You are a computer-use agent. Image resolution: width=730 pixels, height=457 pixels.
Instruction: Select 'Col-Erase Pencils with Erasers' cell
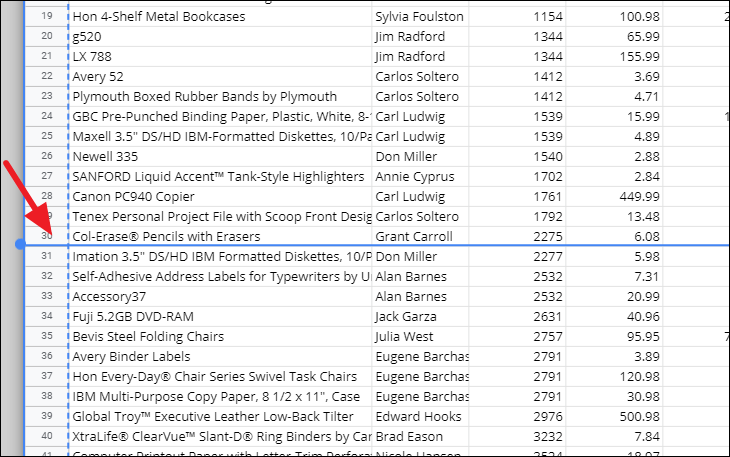point(220,236)
